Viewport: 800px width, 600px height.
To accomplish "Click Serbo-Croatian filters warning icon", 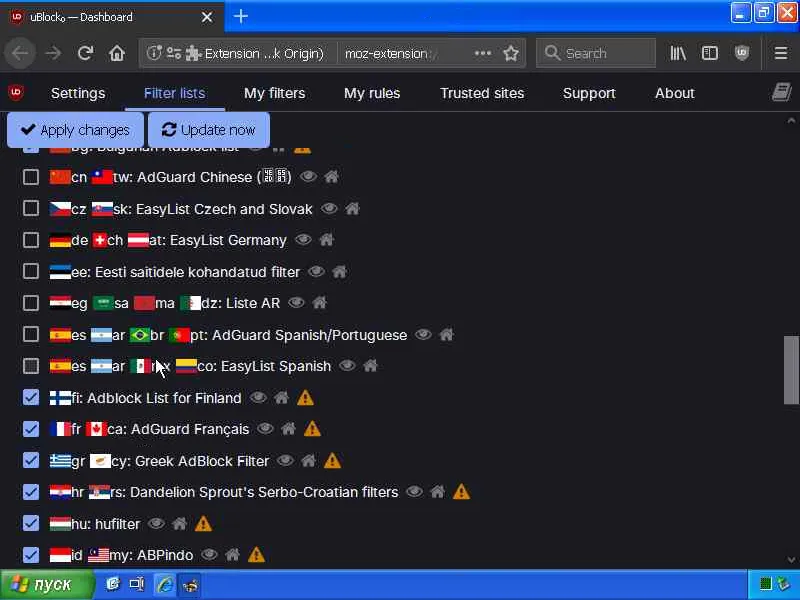I will pyautogui.click(x=461, y=492).
